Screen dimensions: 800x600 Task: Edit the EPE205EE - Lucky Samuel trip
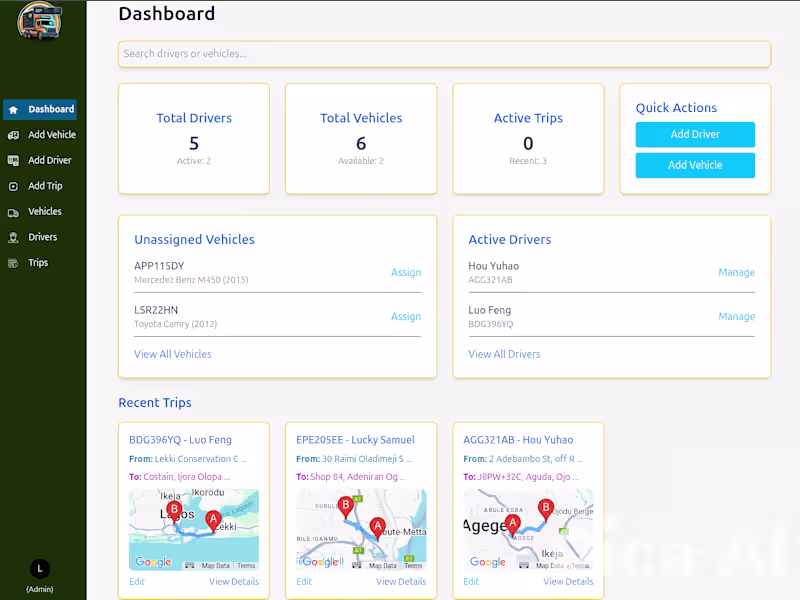[304, 582]
